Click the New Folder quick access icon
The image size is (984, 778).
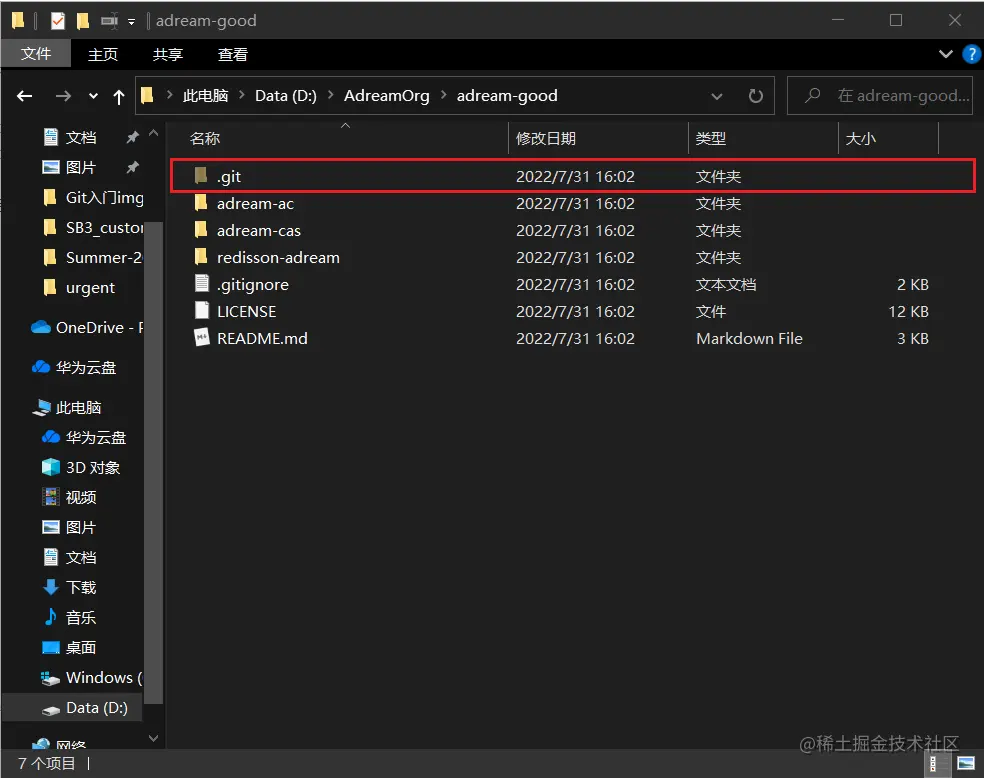[x=82, y=21]
